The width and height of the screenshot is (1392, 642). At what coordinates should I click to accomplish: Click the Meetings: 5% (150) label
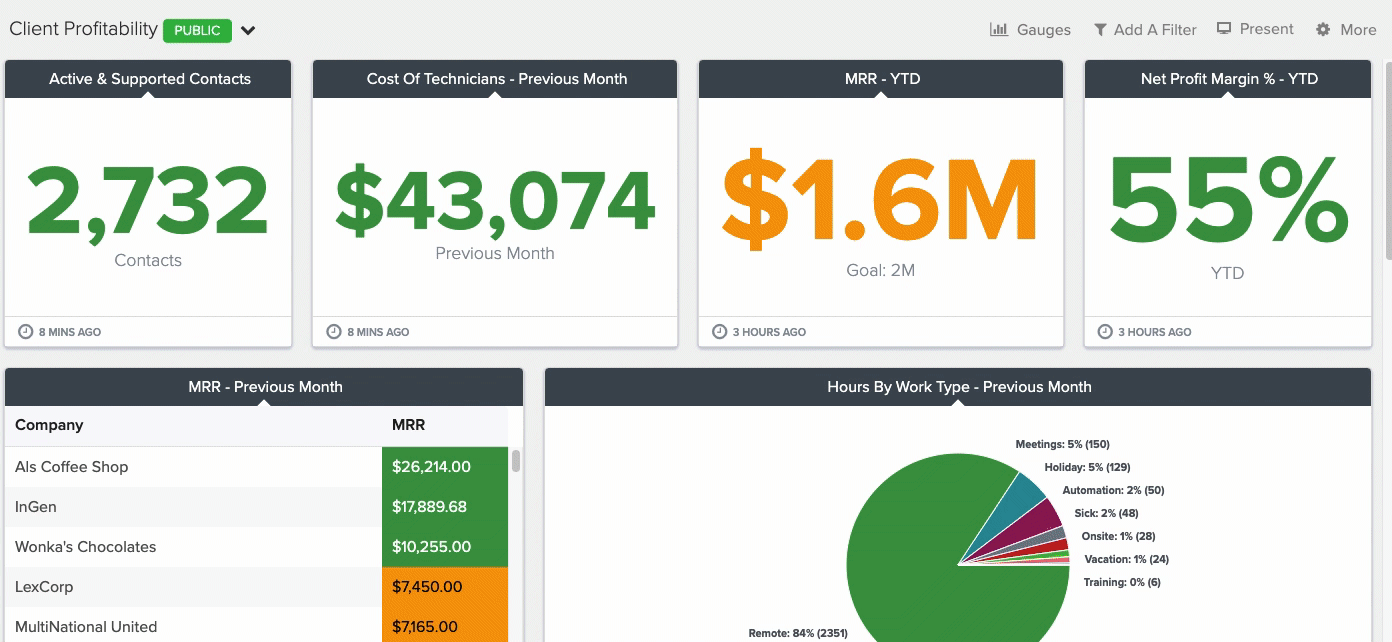tap(1062, 444)
